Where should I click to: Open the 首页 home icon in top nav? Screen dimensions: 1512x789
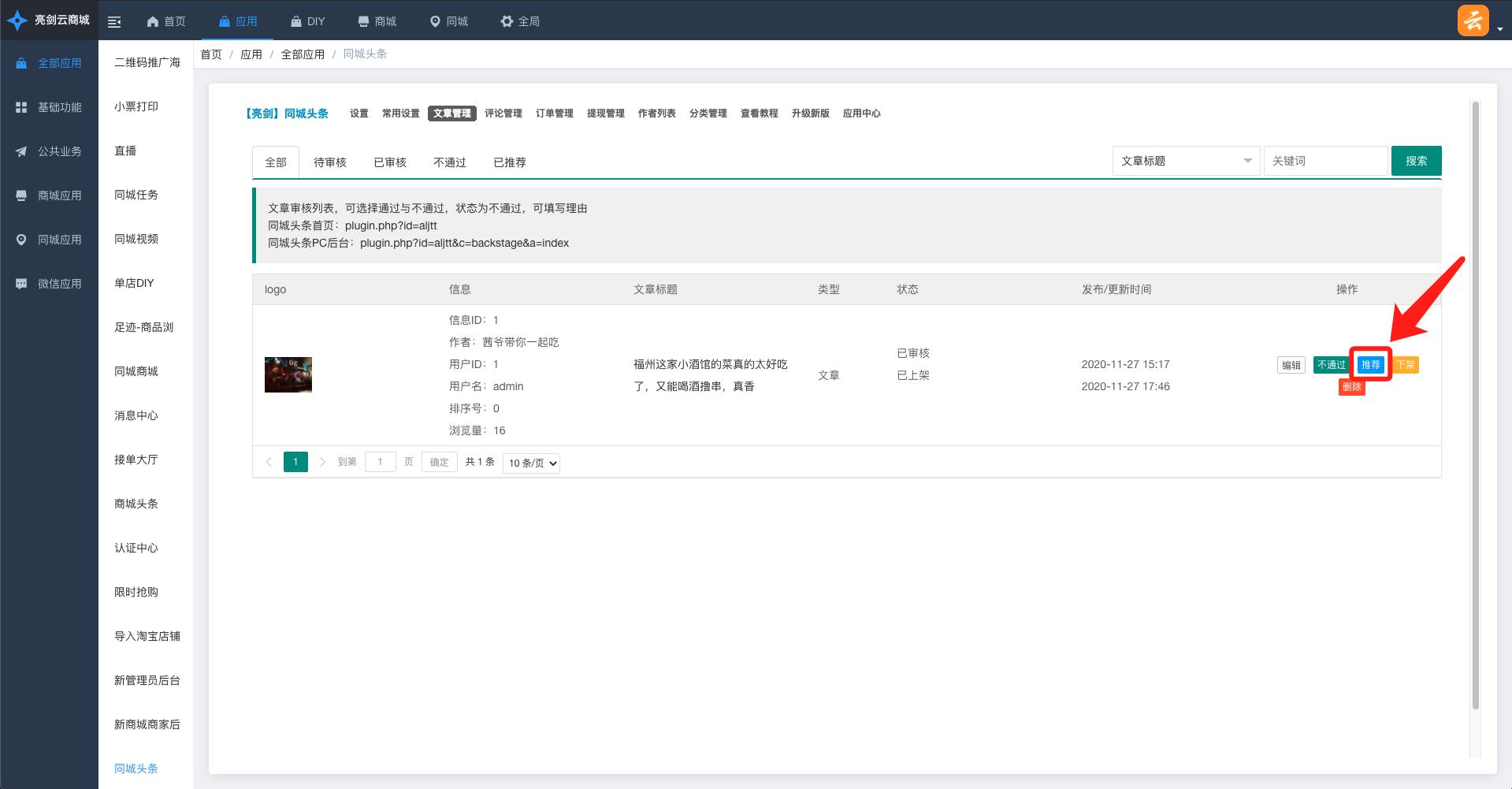pos(153,22)
